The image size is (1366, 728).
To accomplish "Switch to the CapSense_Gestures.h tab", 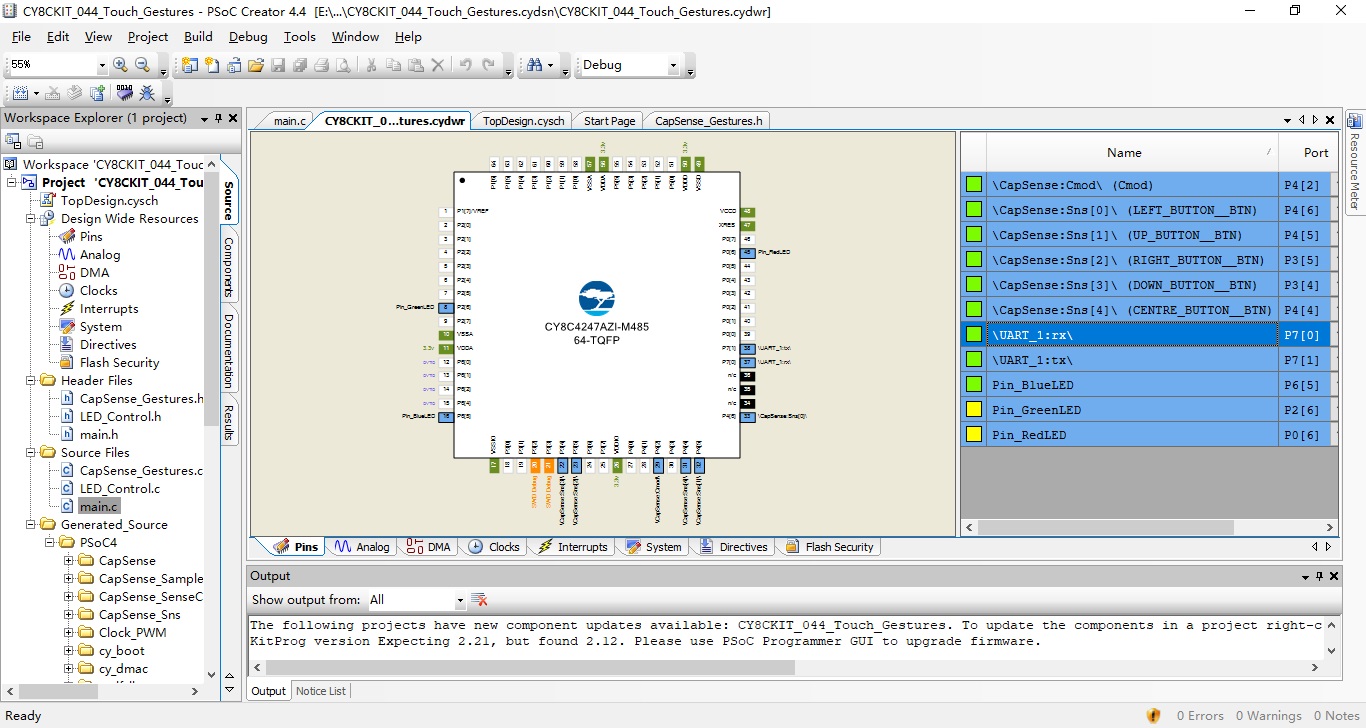I will pyautogui.click(x=708, y=121).
